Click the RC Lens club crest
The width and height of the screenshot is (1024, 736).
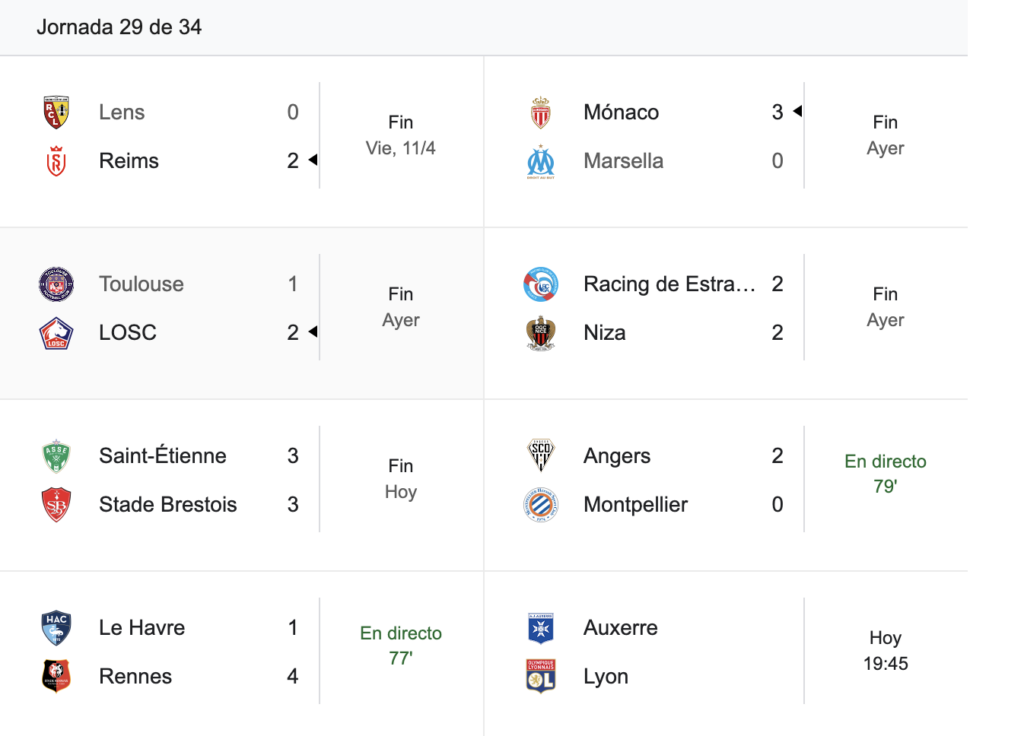pyautogui.click(x=56, y=112)
